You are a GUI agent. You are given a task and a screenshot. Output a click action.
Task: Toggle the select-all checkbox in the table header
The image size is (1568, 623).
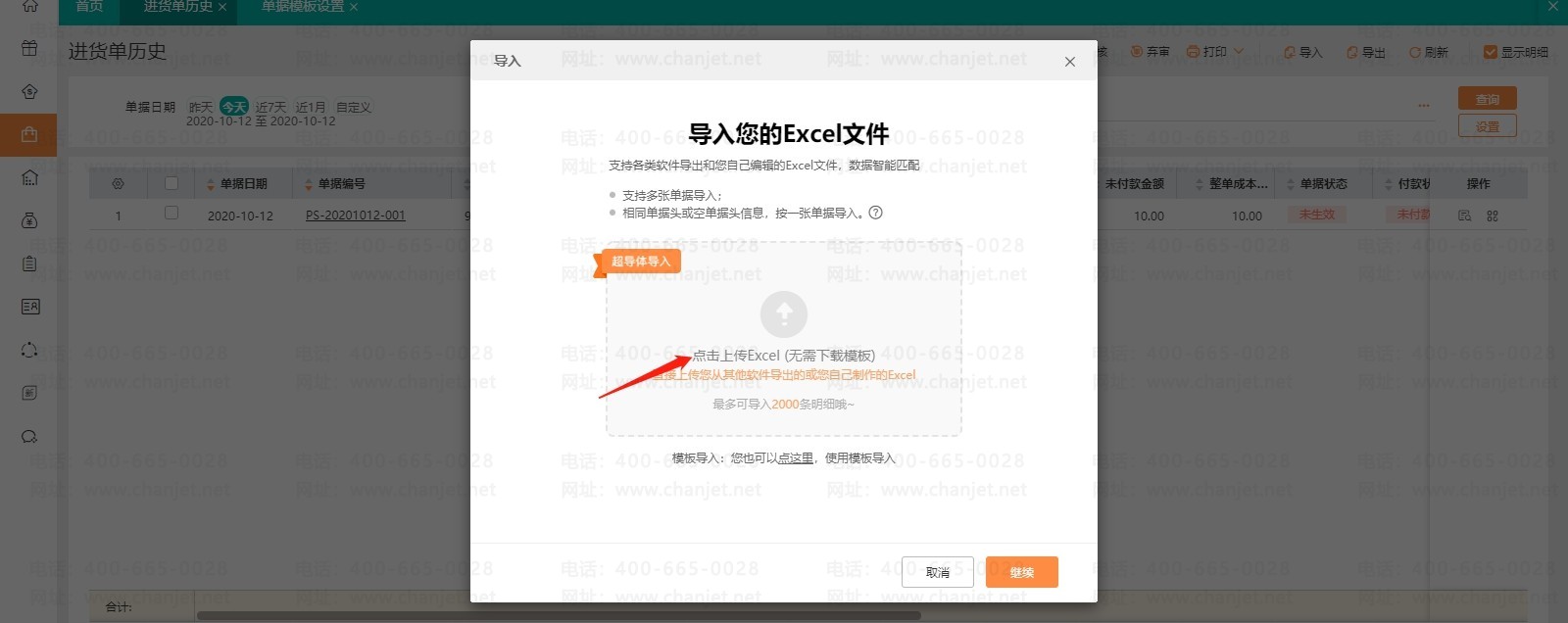tap(171, 183)
